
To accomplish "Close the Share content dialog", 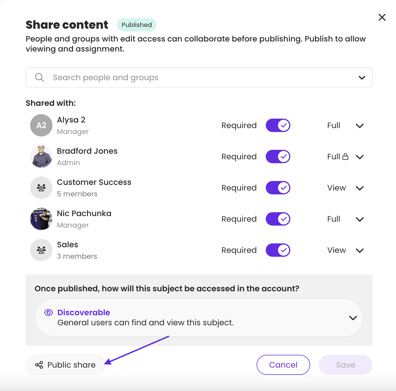I will [382, 17].
